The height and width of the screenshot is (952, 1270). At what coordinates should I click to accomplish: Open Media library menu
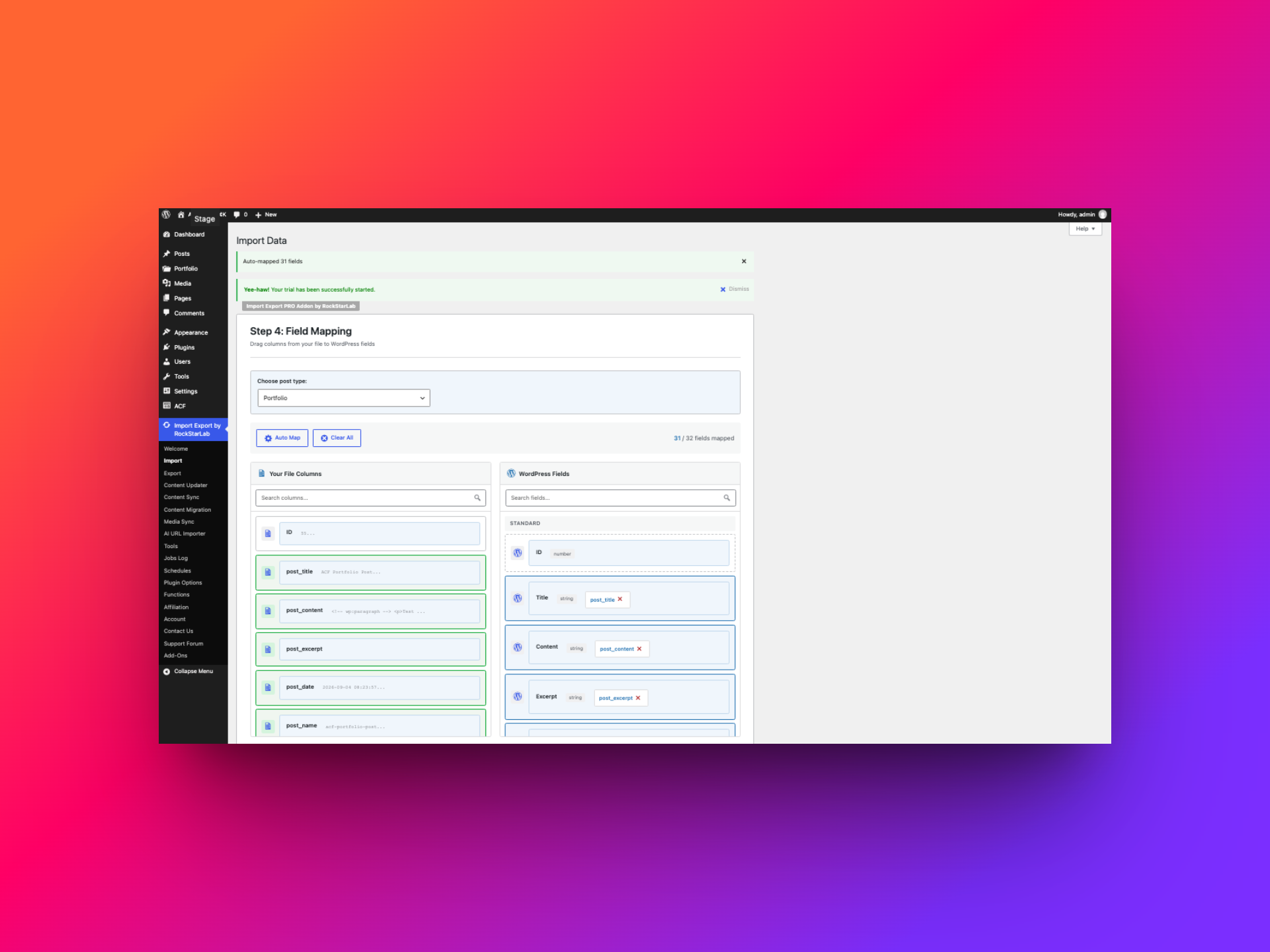point(183,284)
